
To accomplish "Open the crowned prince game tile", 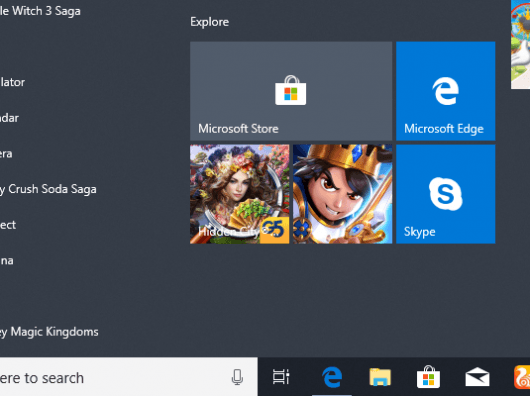I will (342, 194).
